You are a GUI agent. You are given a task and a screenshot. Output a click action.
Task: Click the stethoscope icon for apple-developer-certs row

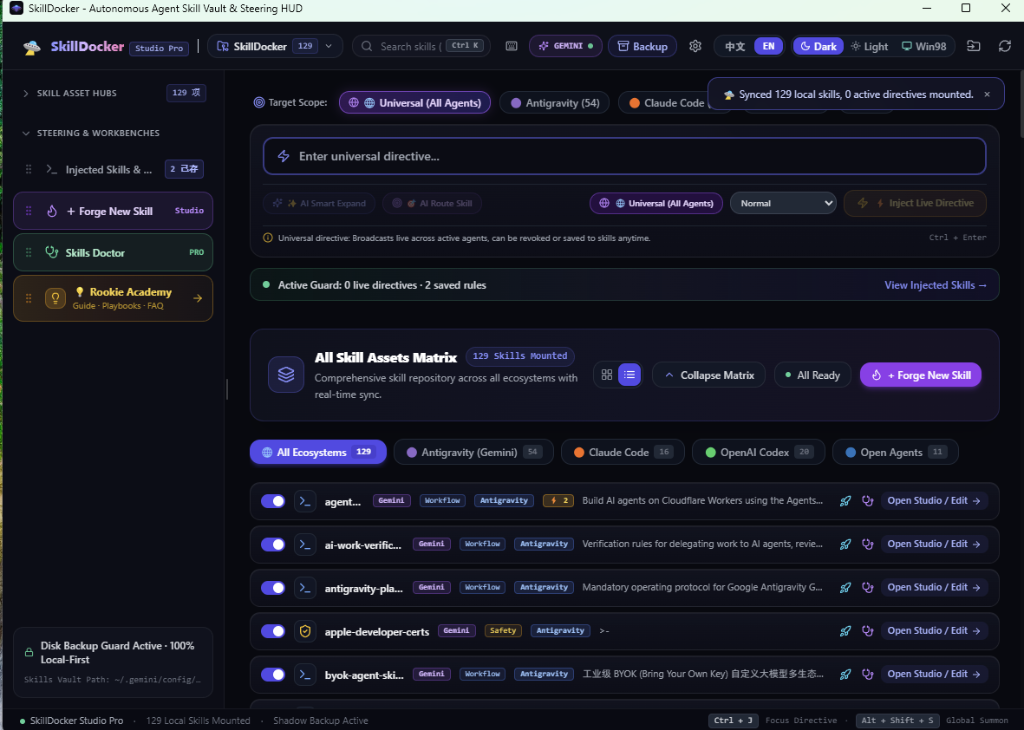tap(867, 631)
